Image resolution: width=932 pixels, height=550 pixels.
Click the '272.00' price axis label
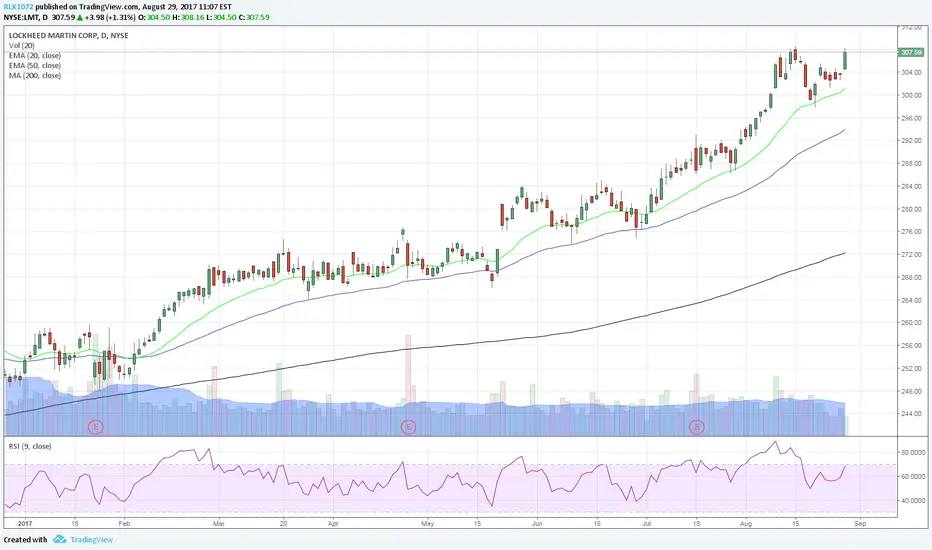pos(912,254)
